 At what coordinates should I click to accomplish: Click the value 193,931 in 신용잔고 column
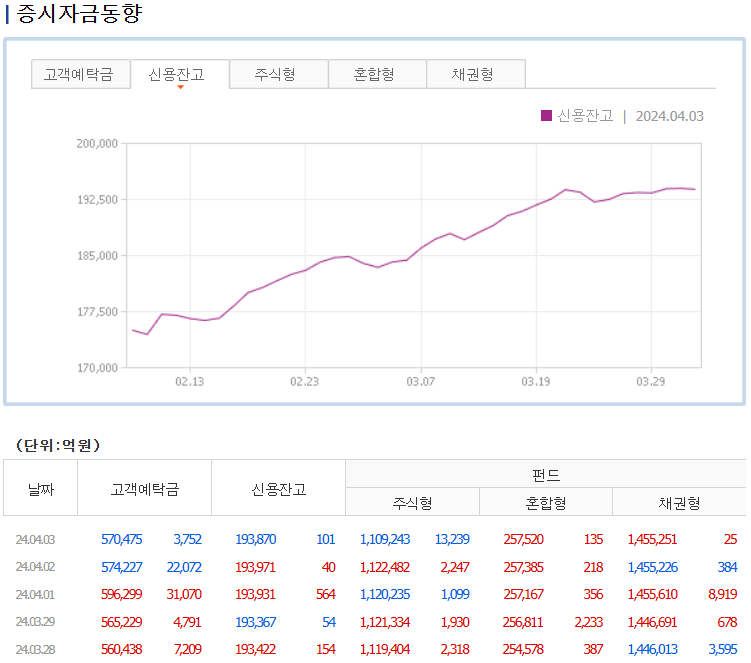click(x=256, y=594)
